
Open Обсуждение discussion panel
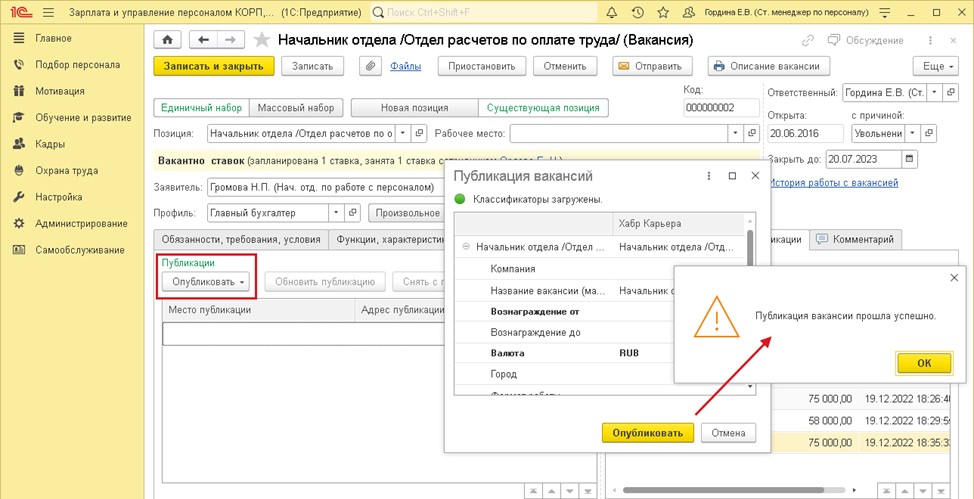(x=865, y=40)
